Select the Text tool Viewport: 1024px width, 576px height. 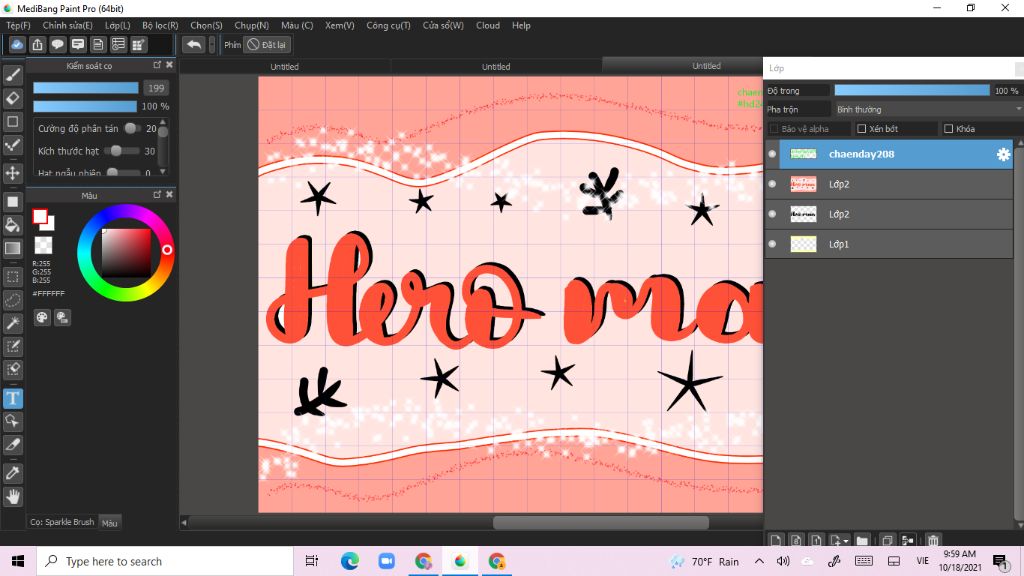(x=12, y=398)
